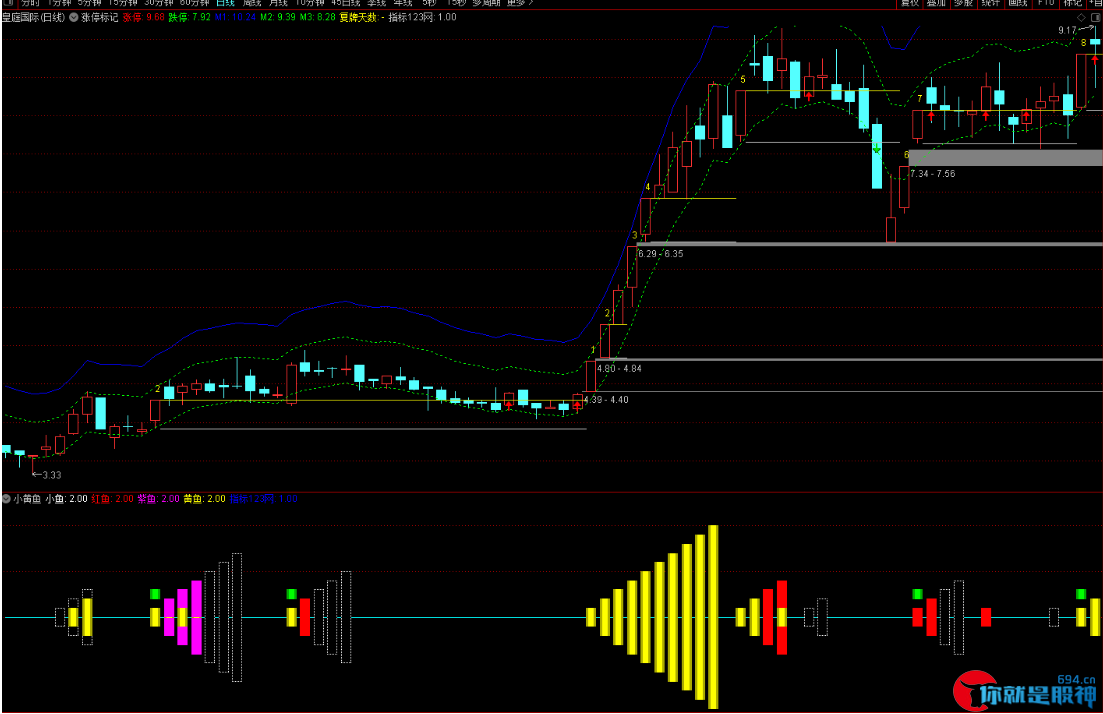1103x714 pixels.
Task: Switch to the 30分钟 period tab
Action: pos(158,3)
